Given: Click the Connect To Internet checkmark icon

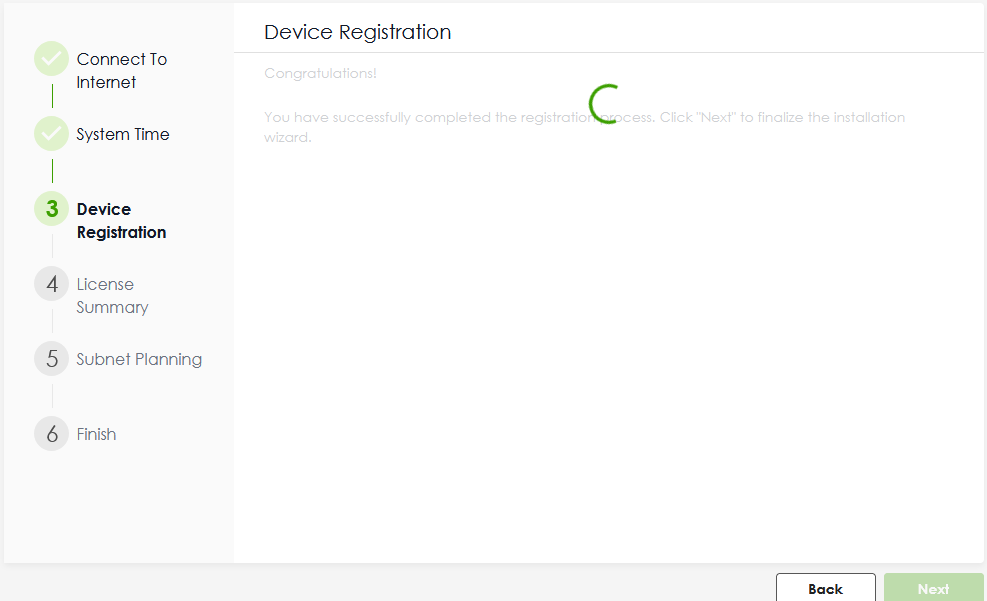Looking at the screenshot, I should click(x=52, y=60).
